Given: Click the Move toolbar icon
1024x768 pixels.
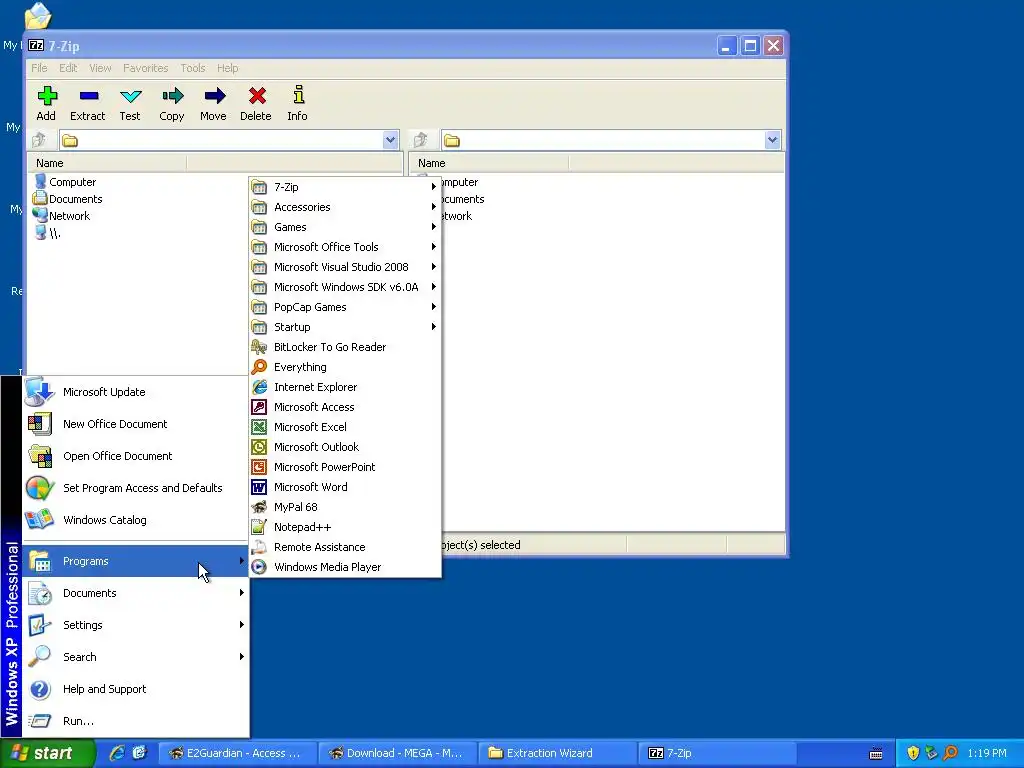Looking at the screenshot, I should click(x=214, y=103).
